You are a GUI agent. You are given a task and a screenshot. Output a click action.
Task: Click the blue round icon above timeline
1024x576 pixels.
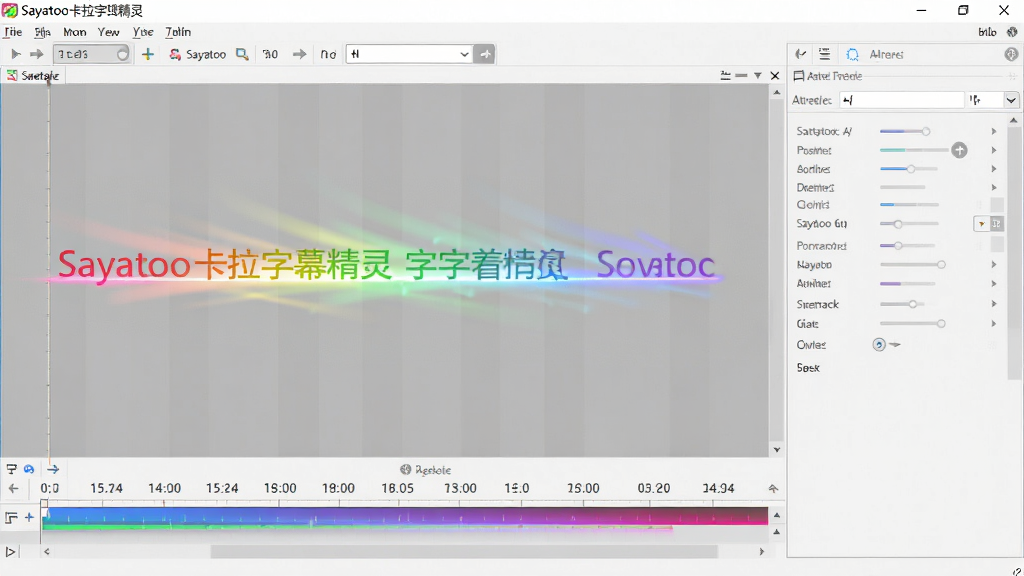(x=29, y=469)
